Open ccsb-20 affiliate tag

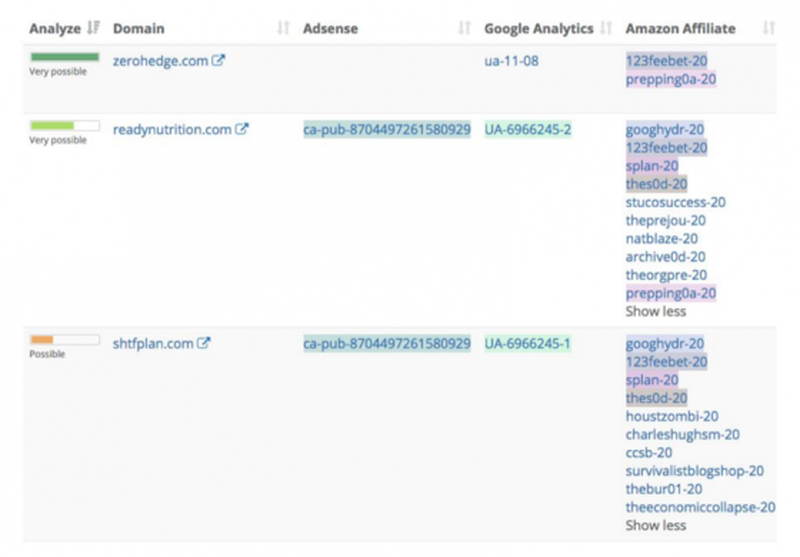click(649, 453)
